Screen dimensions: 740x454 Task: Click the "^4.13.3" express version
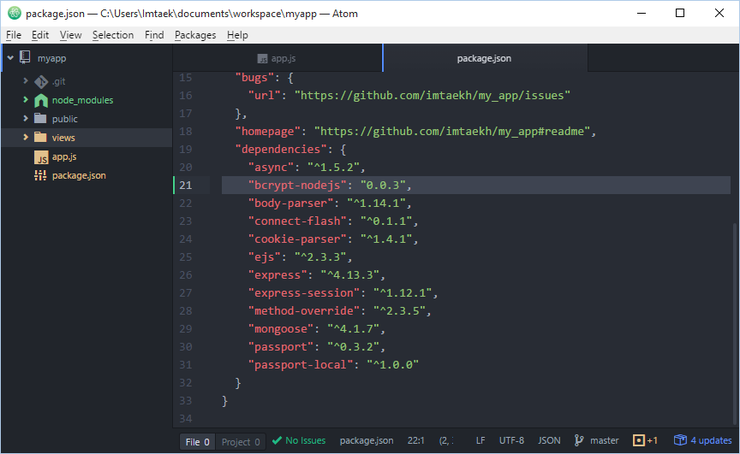tap(350, 275)
